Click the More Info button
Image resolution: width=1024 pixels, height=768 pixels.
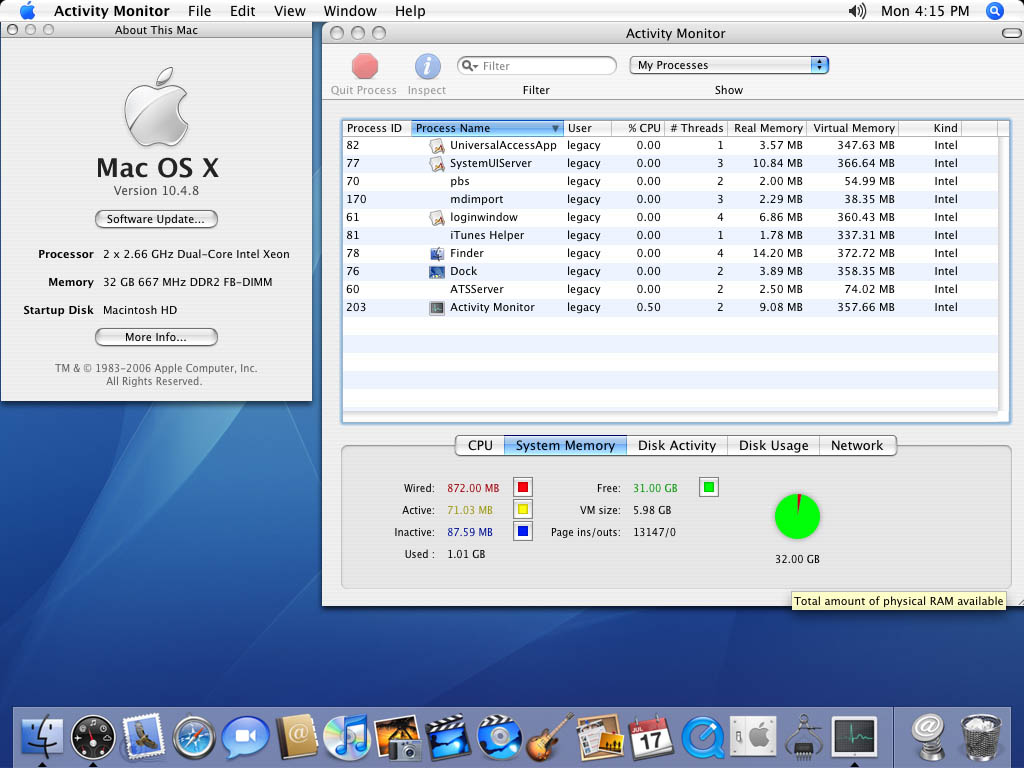coord(156,337)
